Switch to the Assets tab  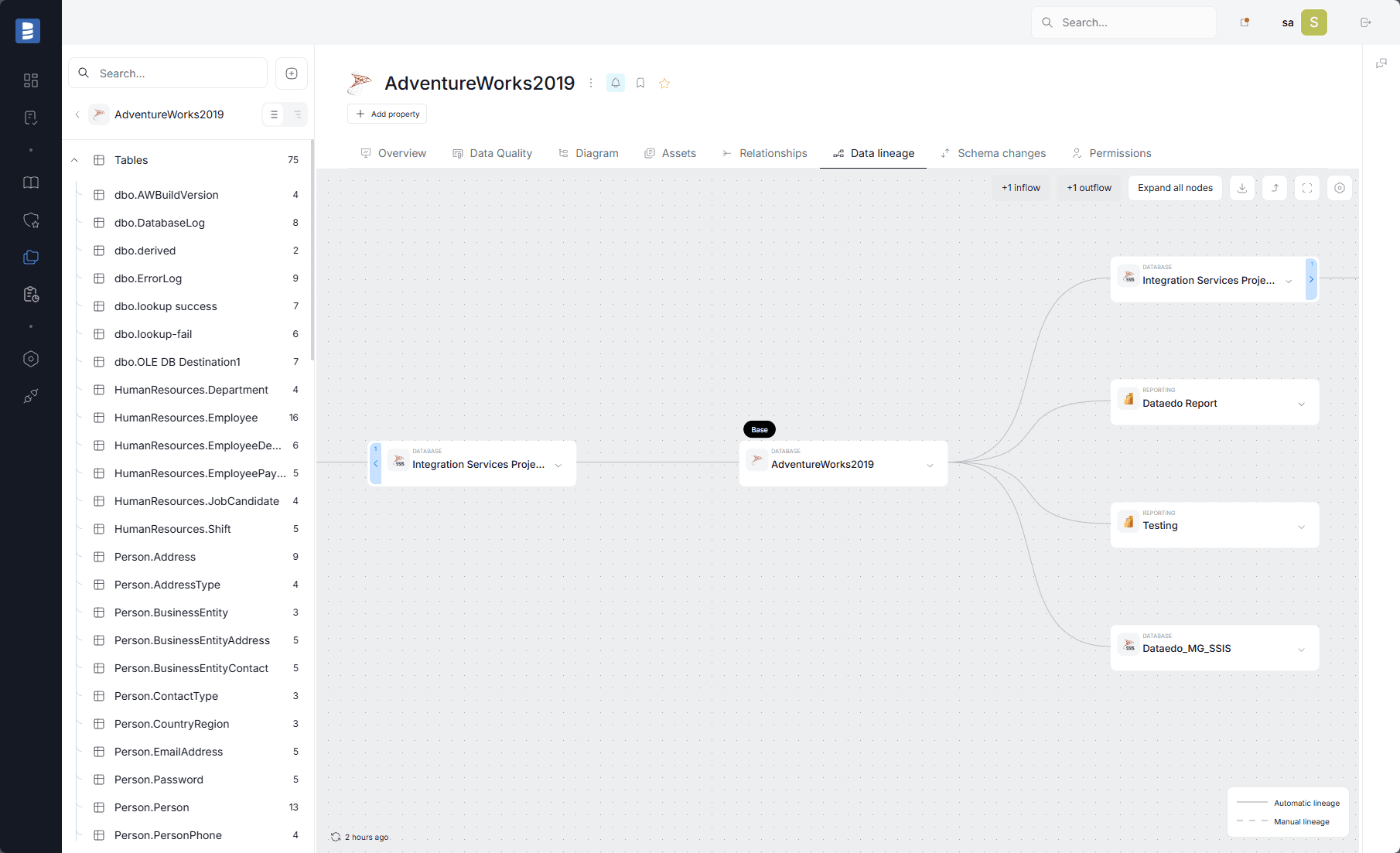coord(671,153)
